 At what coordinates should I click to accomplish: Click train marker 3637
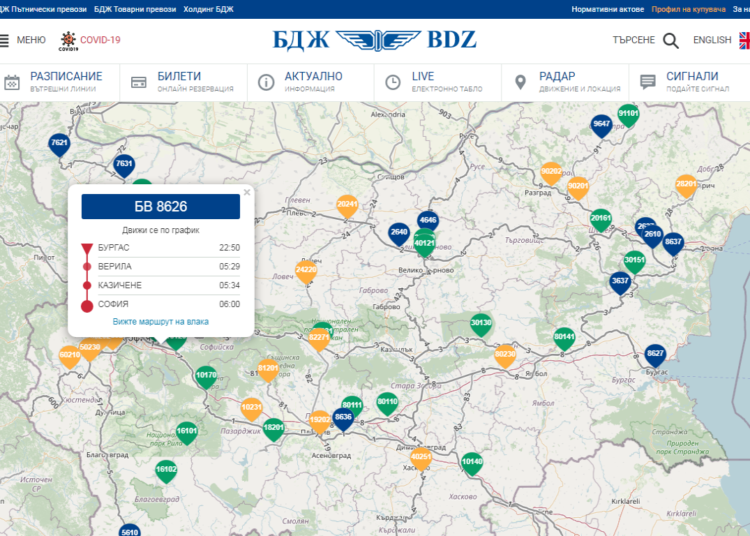pyautogui.click(x=620, y=282)
